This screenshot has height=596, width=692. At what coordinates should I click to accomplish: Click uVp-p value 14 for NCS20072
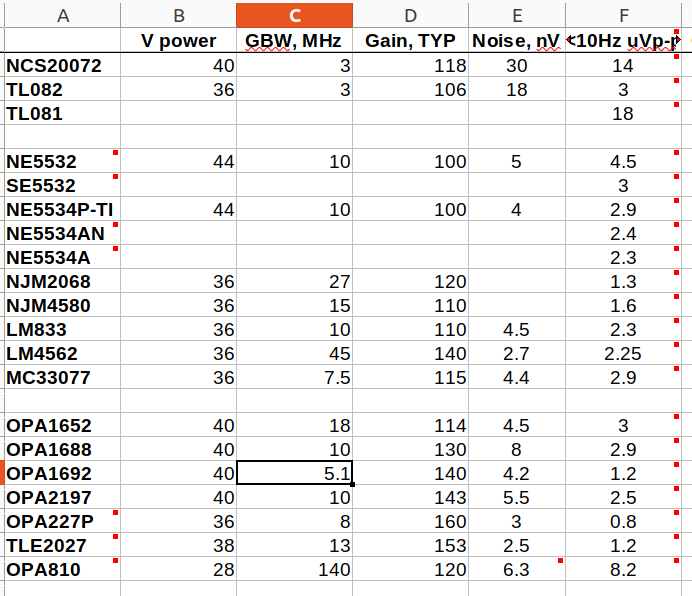(x=623, y=65)
